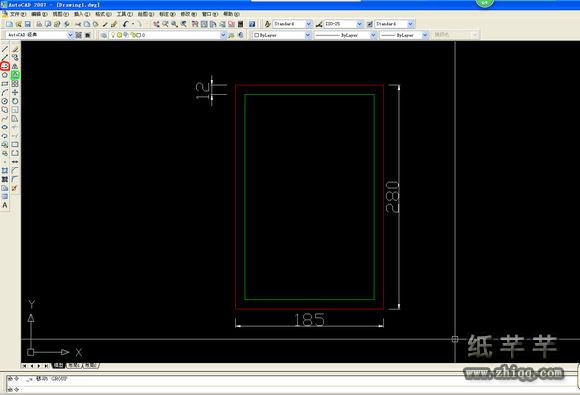The width and height of the screenshot is (580, 395).
Task: Choose the multiline Text tool labeled A
Action: 4,205
